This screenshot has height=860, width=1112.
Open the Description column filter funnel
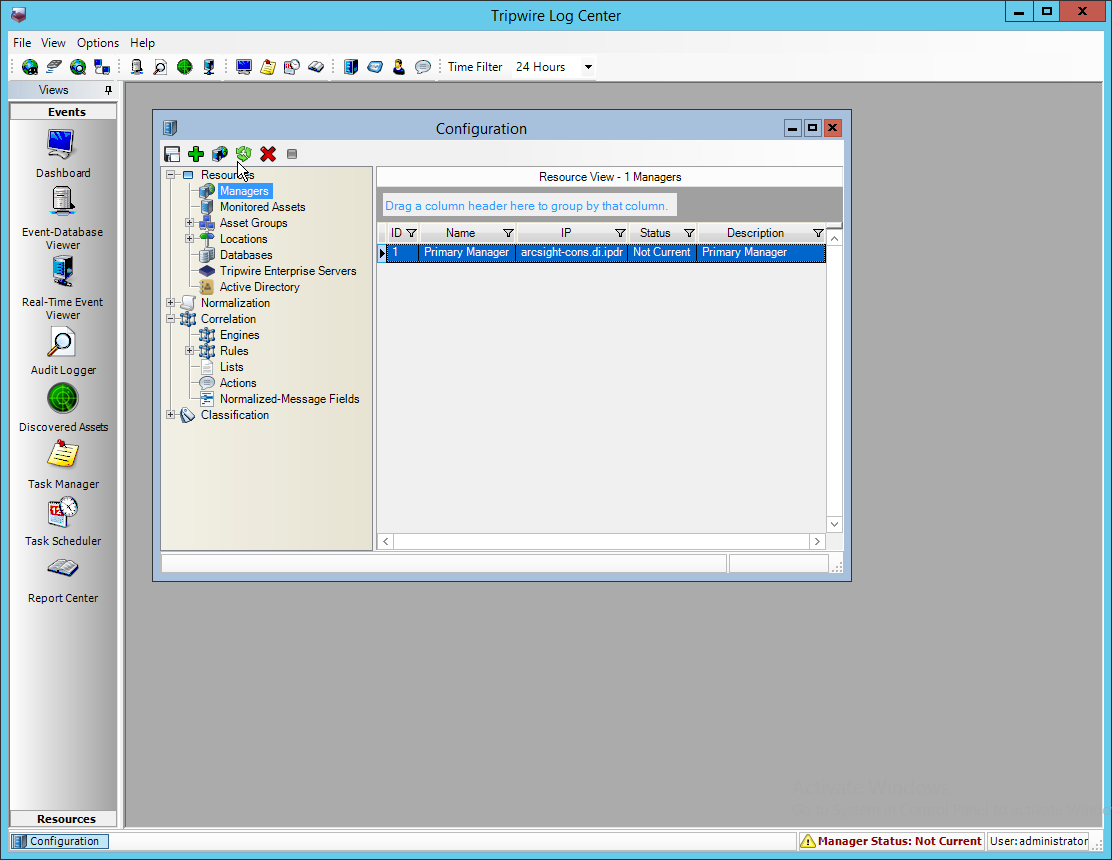click(818, 233)
